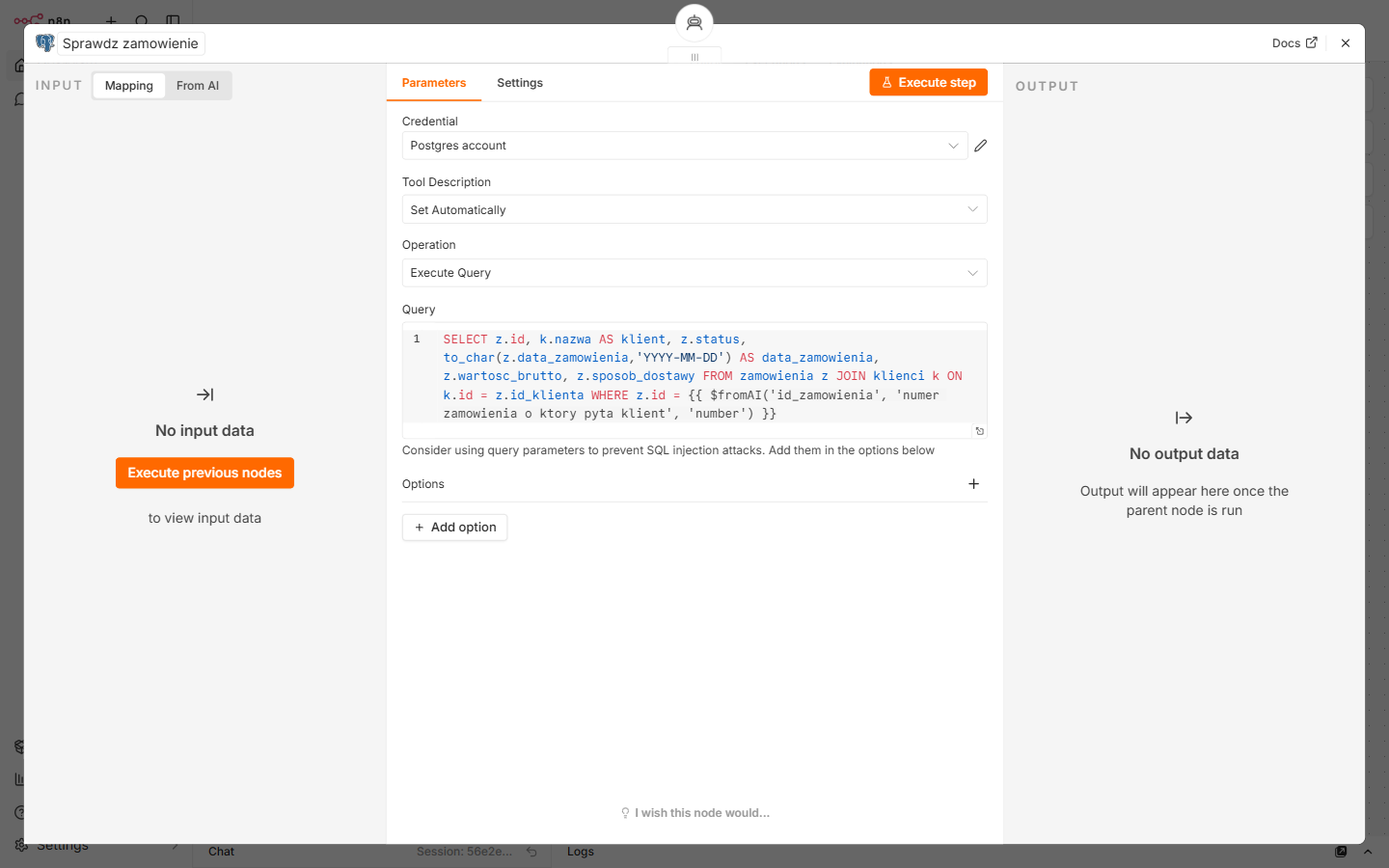Click the plus icon in the Options row
Screen dimensions: 1389x868
(973, 484)
